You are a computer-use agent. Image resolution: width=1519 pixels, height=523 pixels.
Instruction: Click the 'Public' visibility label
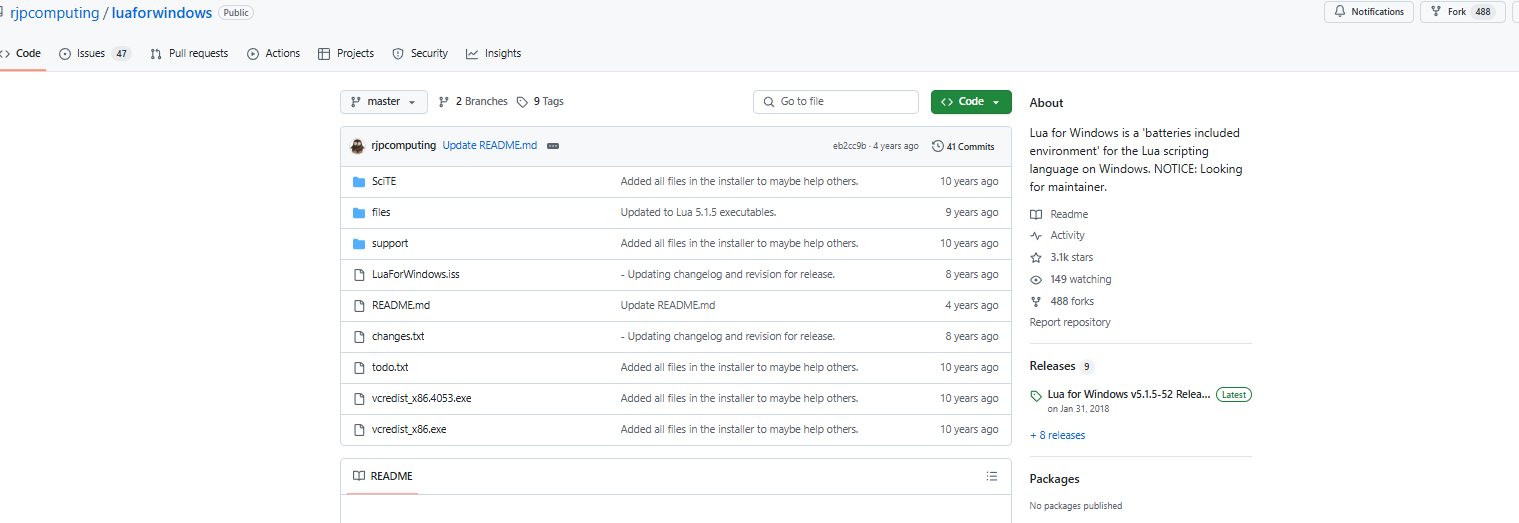tap(236, 13)
